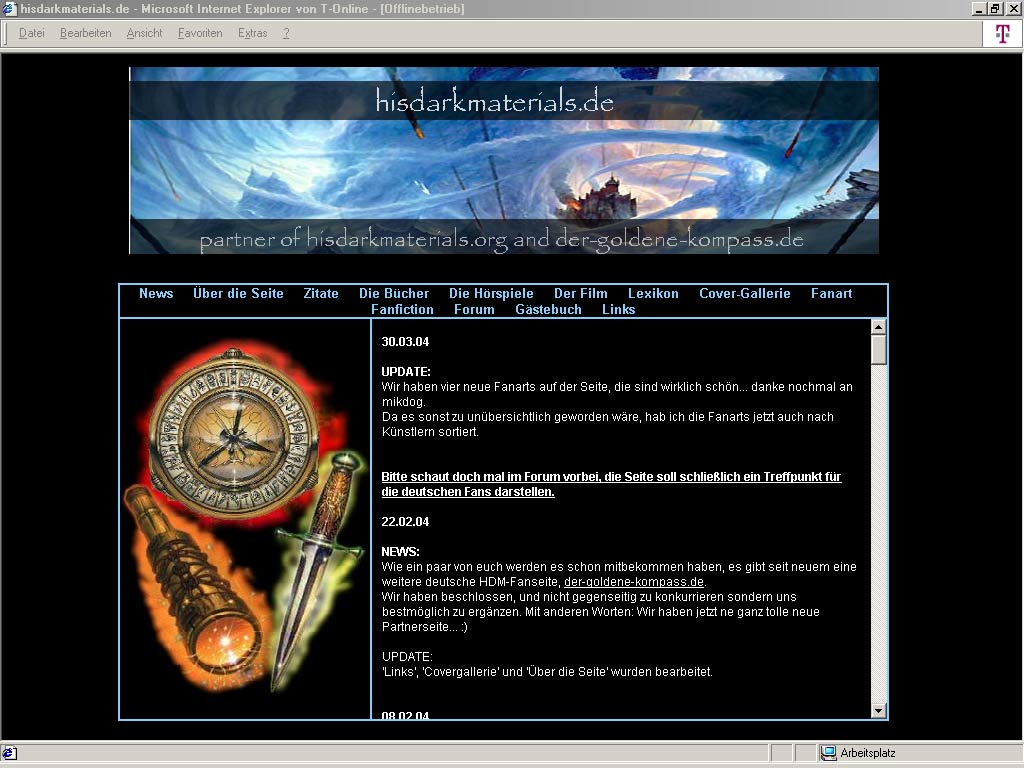This screenshot has width=1024, height=768.
Task: Click the Internet Explorer title bar icon
Action: [9, 8]
